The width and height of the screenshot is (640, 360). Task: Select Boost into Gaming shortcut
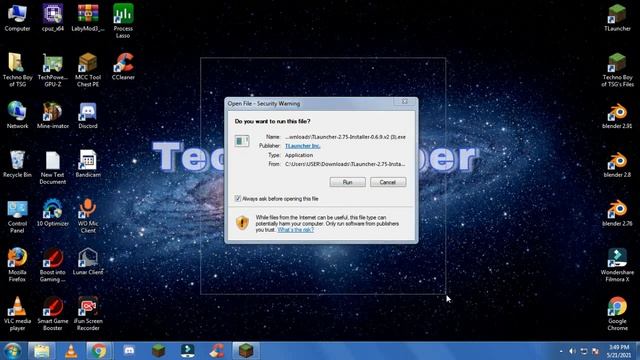click(x=53, y=264)
